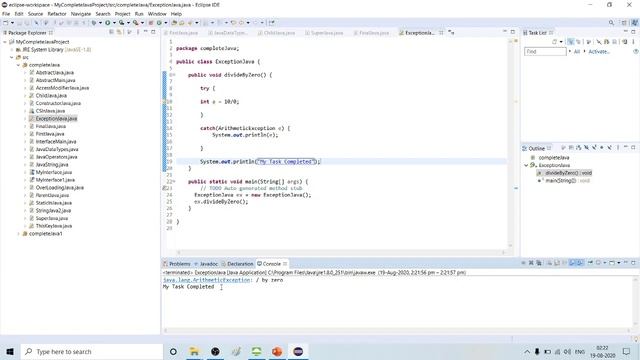Viewport: 640px width, 360px height.
Task: Click the Run toolbar button
Action: (108, 23)
